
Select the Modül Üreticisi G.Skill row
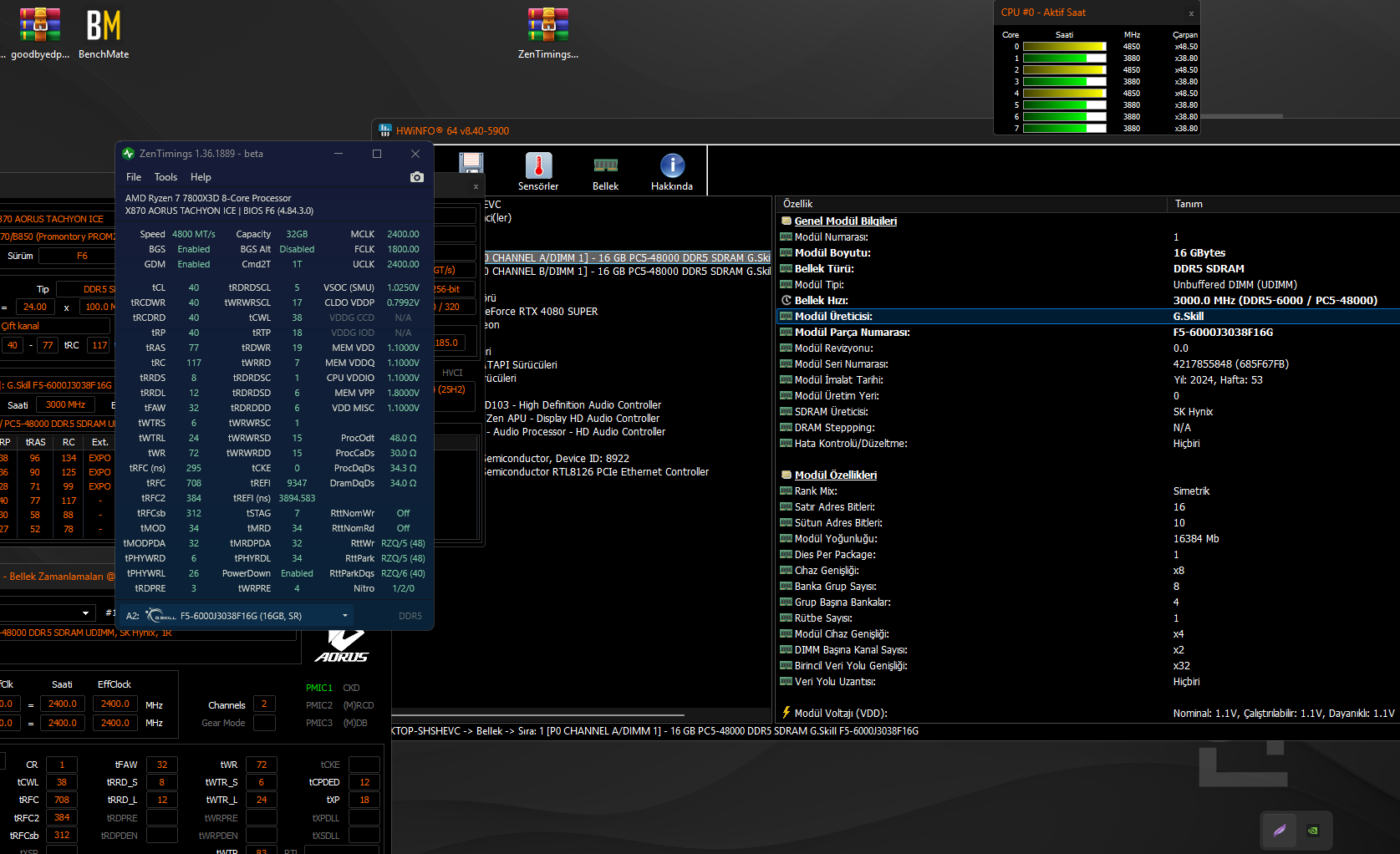[1088, 317]
